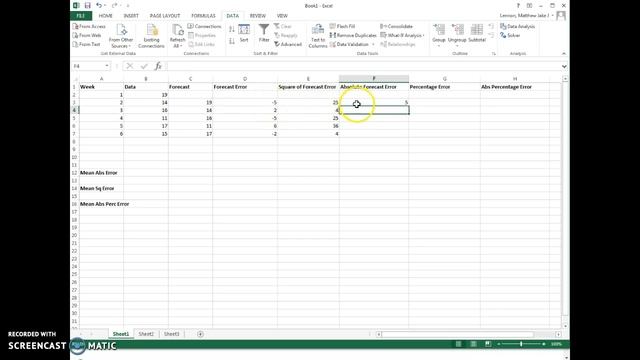The height and width of the screenshot is (360, 640).
Task: Switch to Sheet3 tab
Action: pyautogui.click(x=171, y=334)
